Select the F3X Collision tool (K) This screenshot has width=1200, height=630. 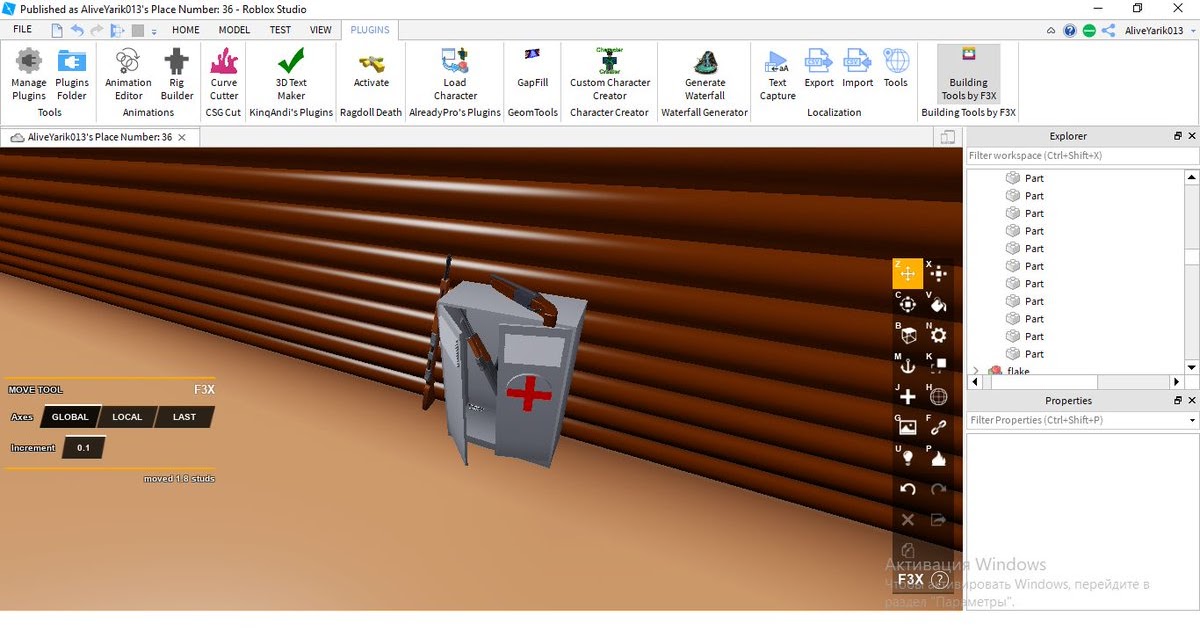tap(938, 366)
